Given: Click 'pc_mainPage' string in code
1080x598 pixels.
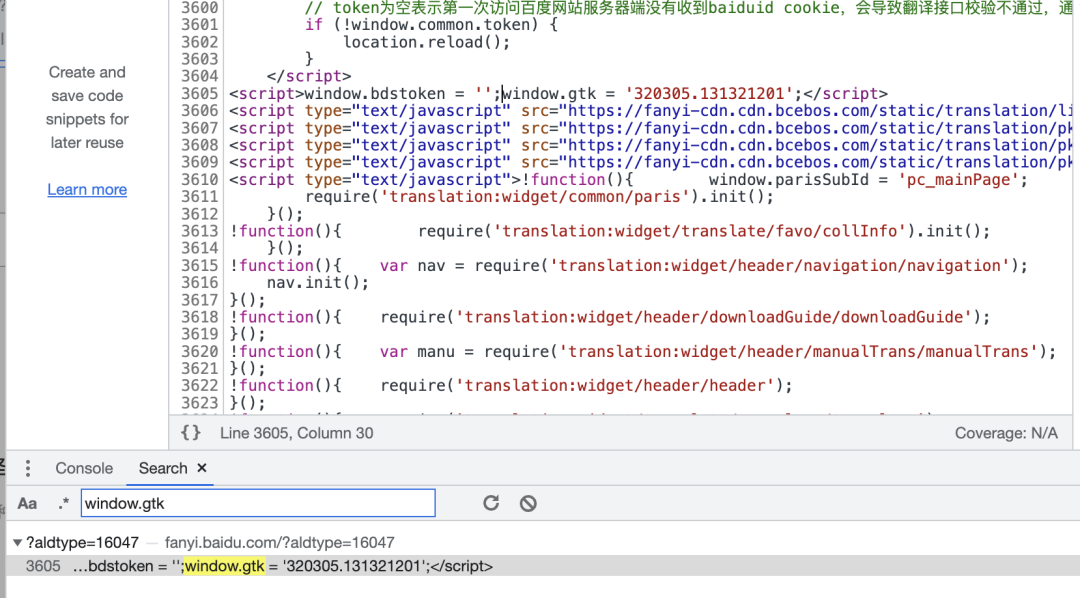Looking at the screenshot, I should [959, 180].
